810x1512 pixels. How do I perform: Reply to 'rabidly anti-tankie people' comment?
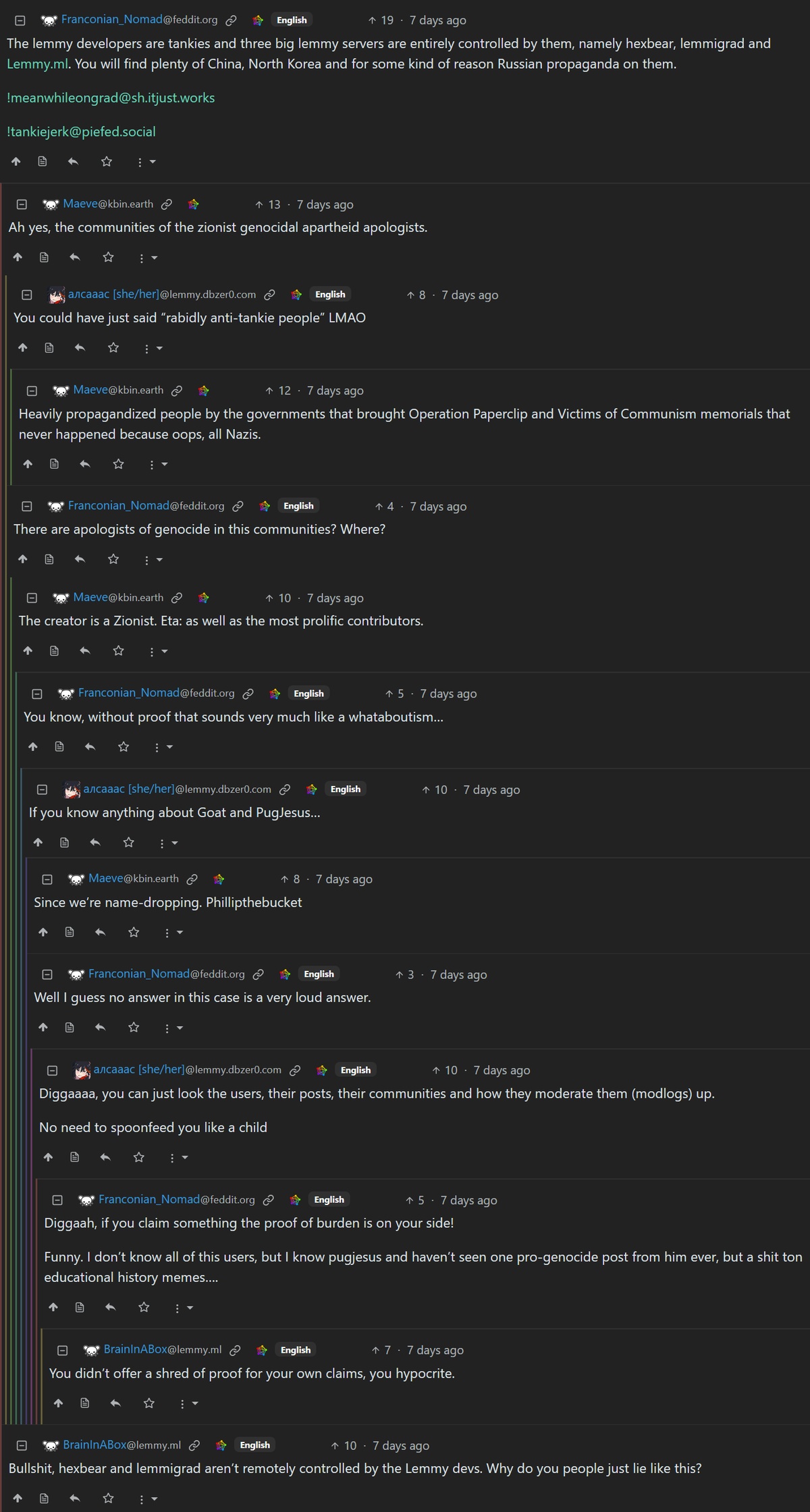[80, 348]
